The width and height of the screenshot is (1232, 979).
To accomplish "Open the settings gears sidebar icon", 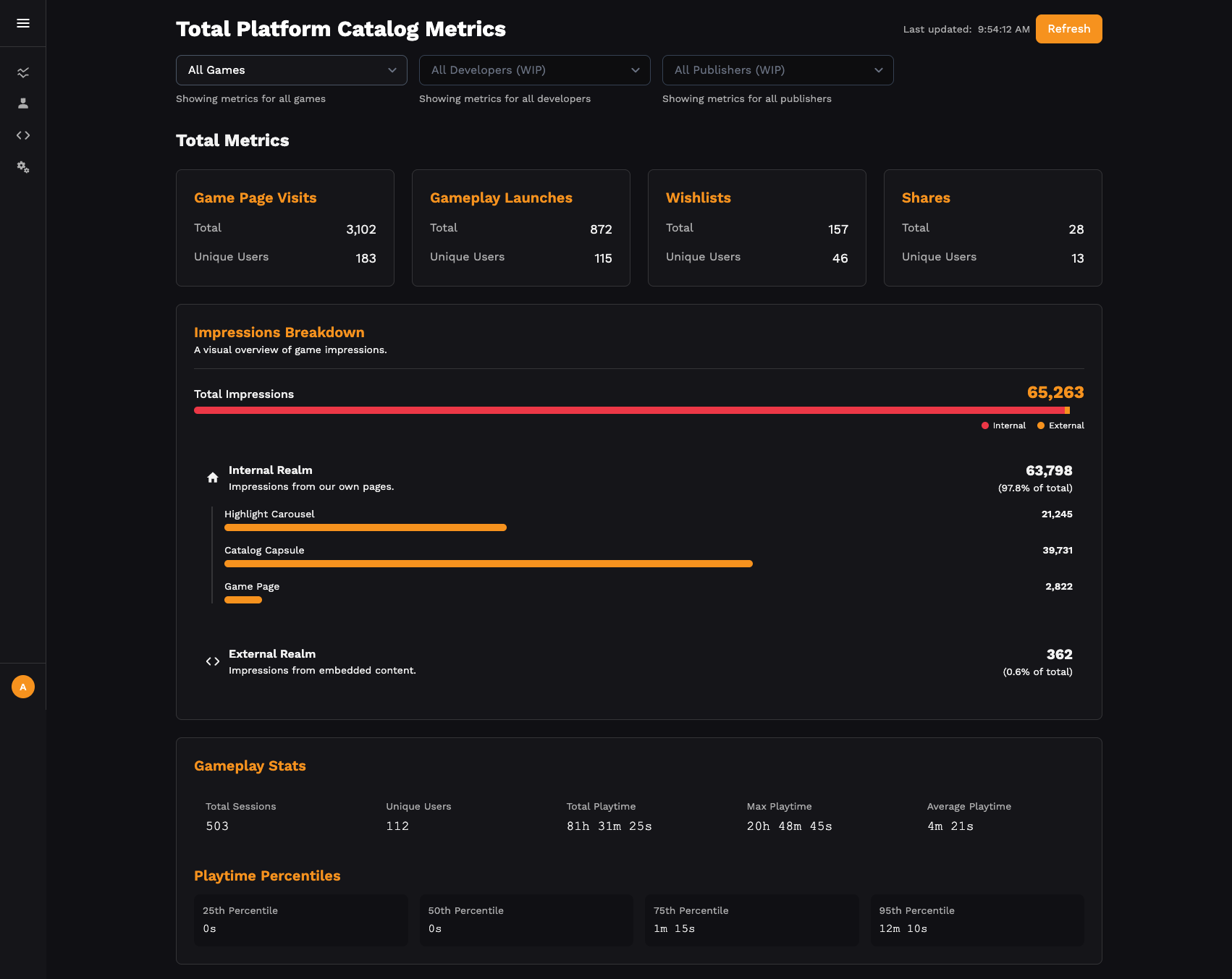I will [23, 167].
